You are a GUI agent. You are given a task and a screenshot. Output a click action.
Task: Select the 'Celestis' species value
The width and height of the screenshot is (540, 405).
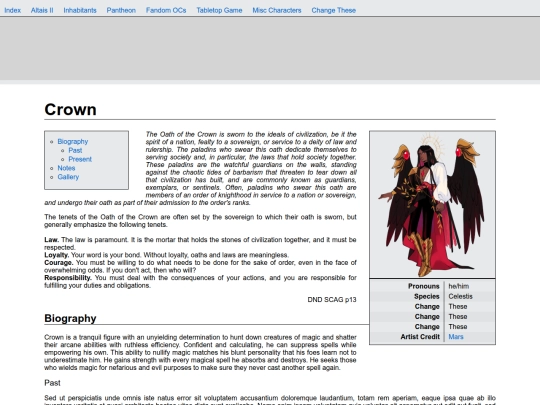[x=460, y=297]
